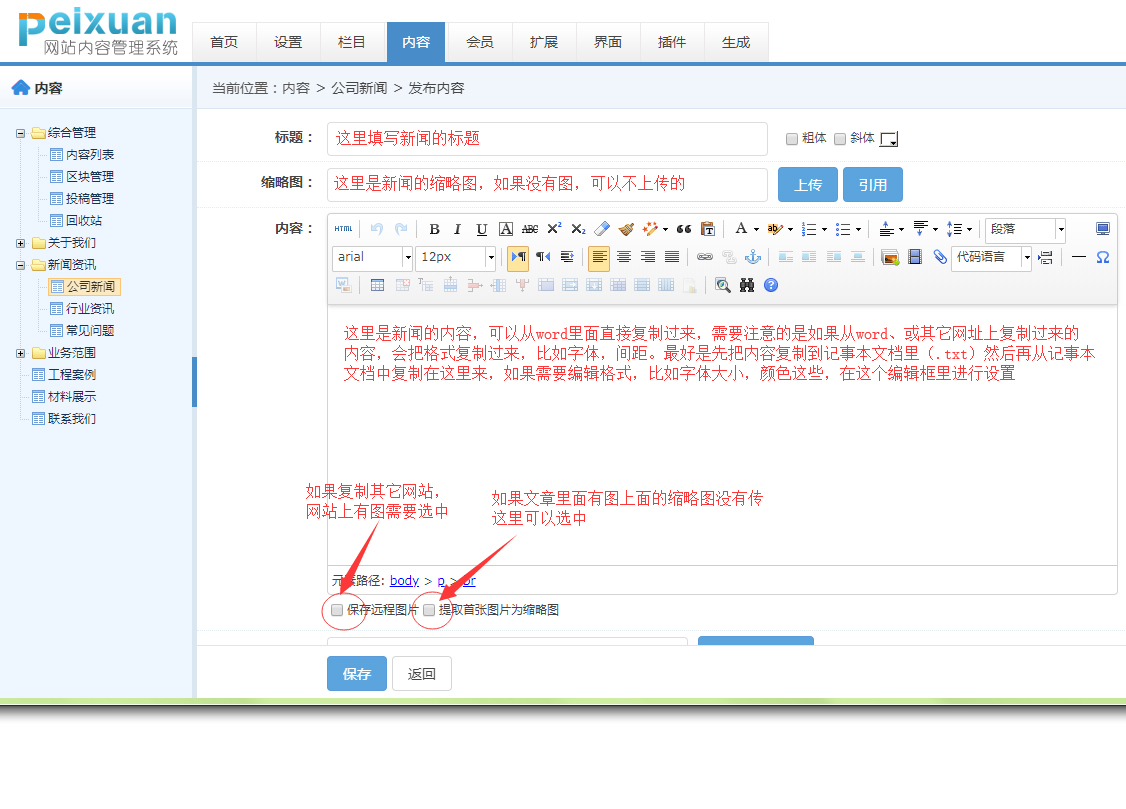Viewport: 1126px width, 809px height.
Task: Insert an anchor into the content
Action: click(x=753, y=257)
